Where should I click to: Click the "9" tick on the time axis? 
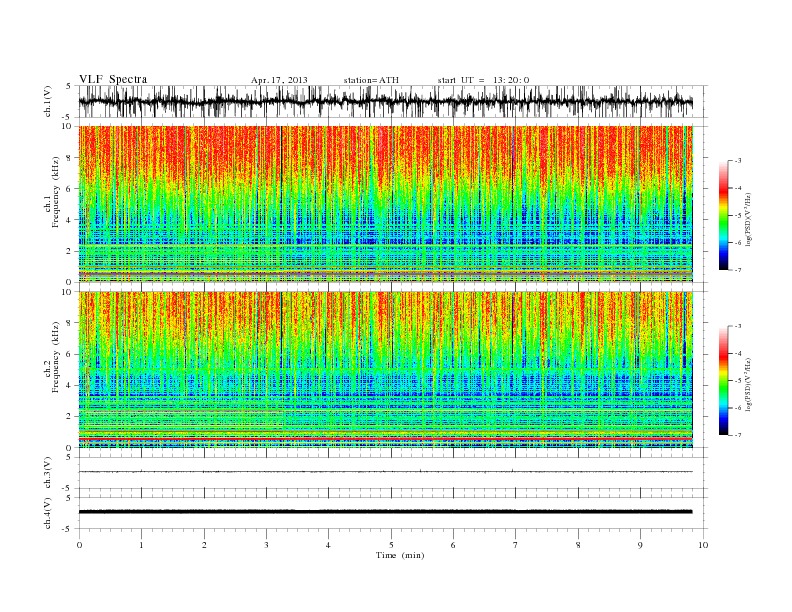pyautogui.click(x=640, y=545)
